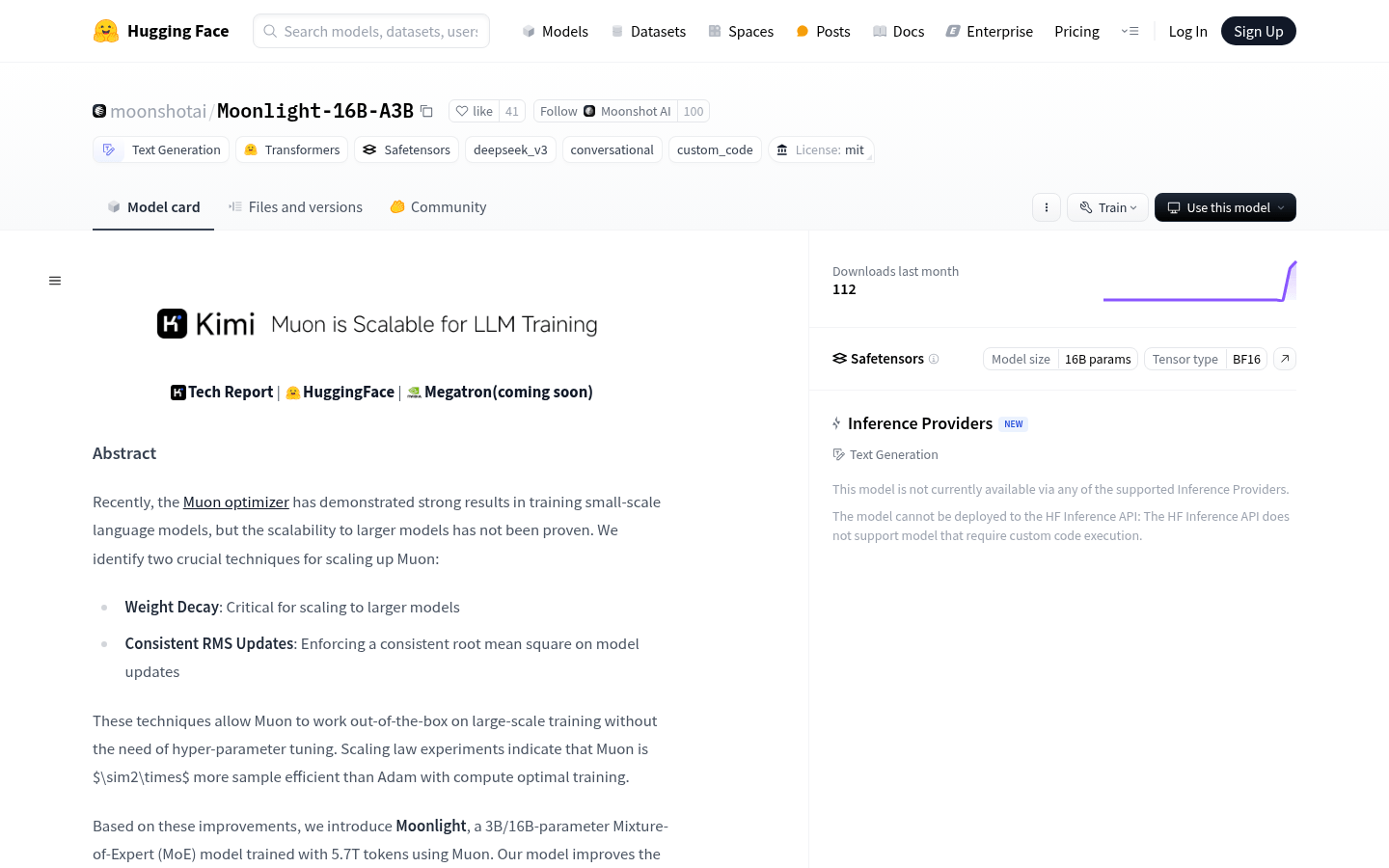Screen dimensions: 1389x868
Task: Open Posts
Action: (x=823, y=31)
